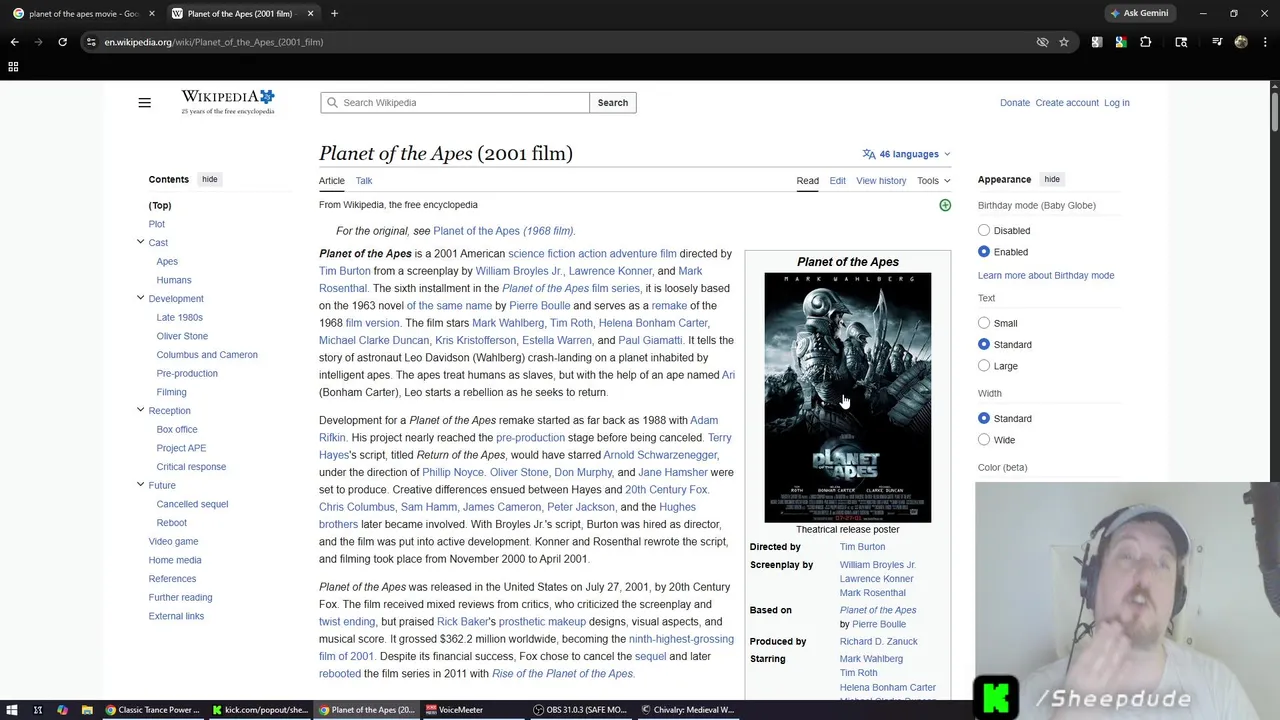
Task: Open the Tim Burton link in infobox
Action: (862, 547)
